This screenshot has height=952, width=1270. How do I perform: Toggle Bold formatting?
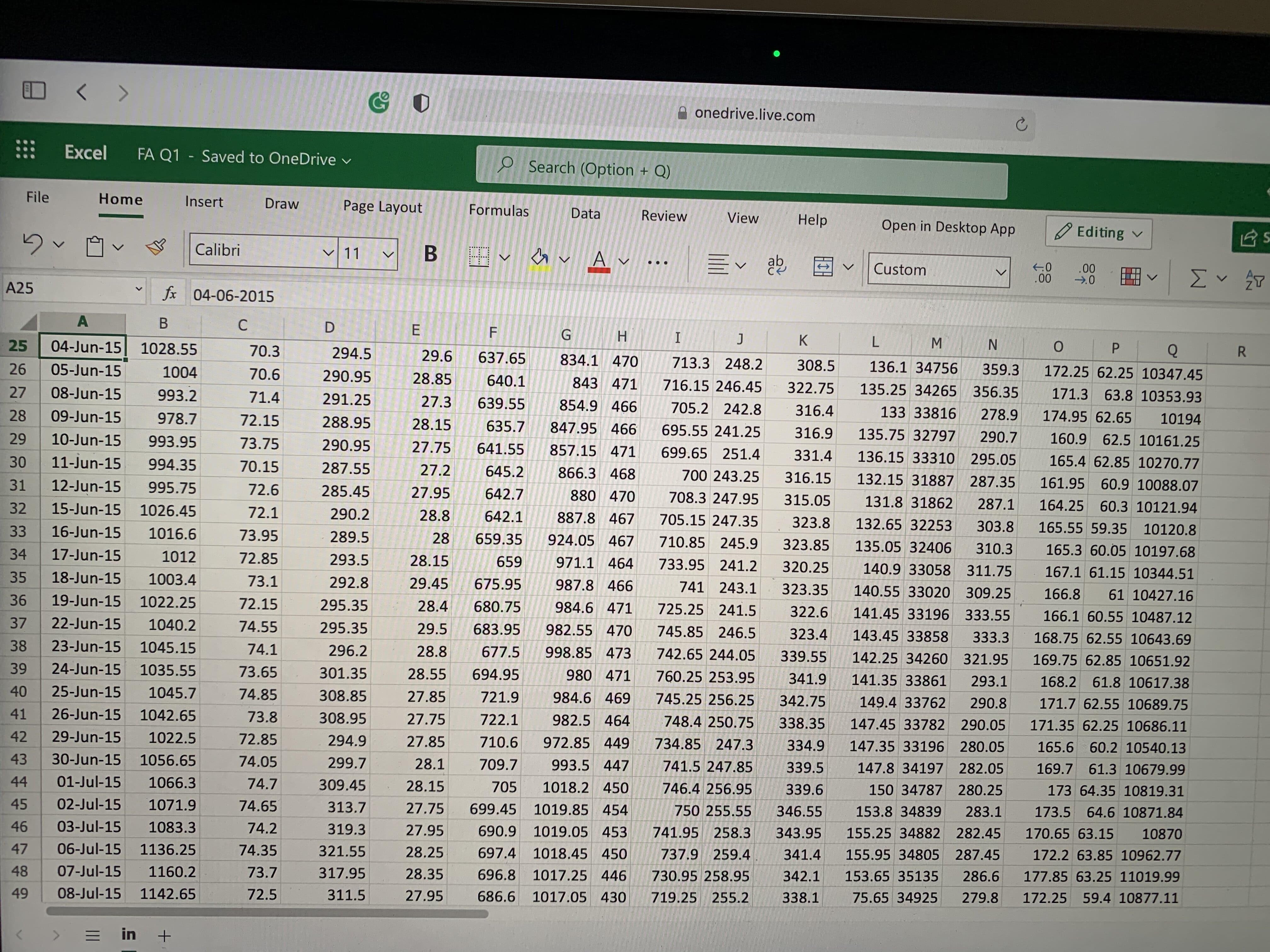pyautogui.click(x=430, y=254)
